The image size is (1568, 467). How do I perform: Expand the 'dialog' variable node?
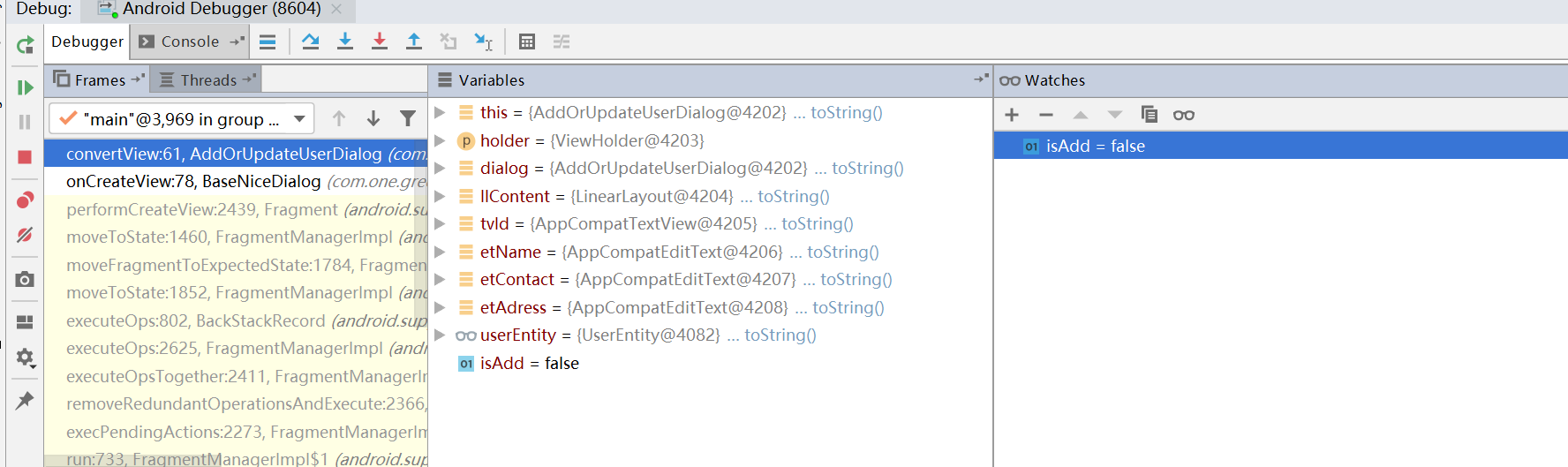440,168
